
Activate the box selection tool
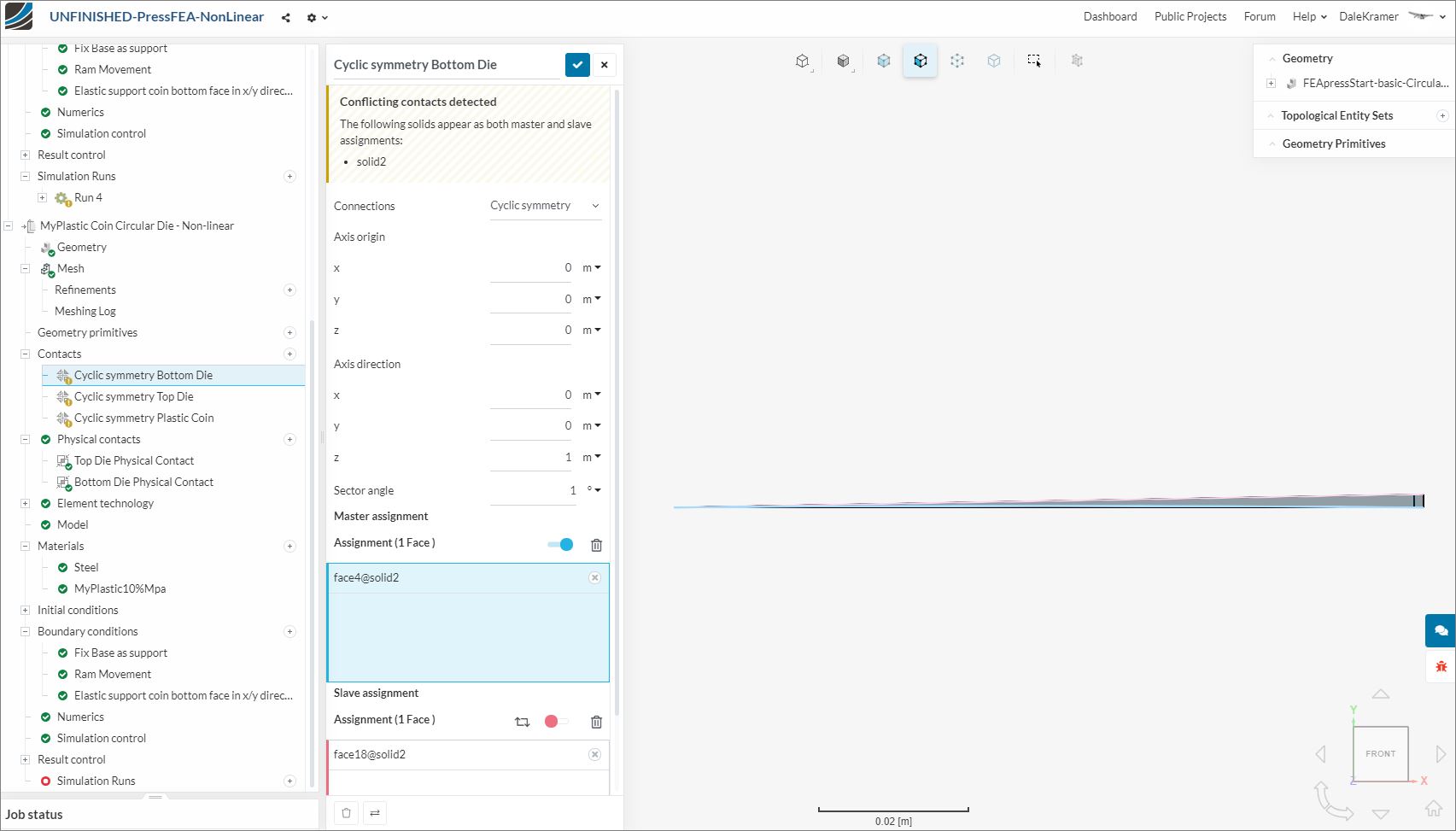[1034, 61]
